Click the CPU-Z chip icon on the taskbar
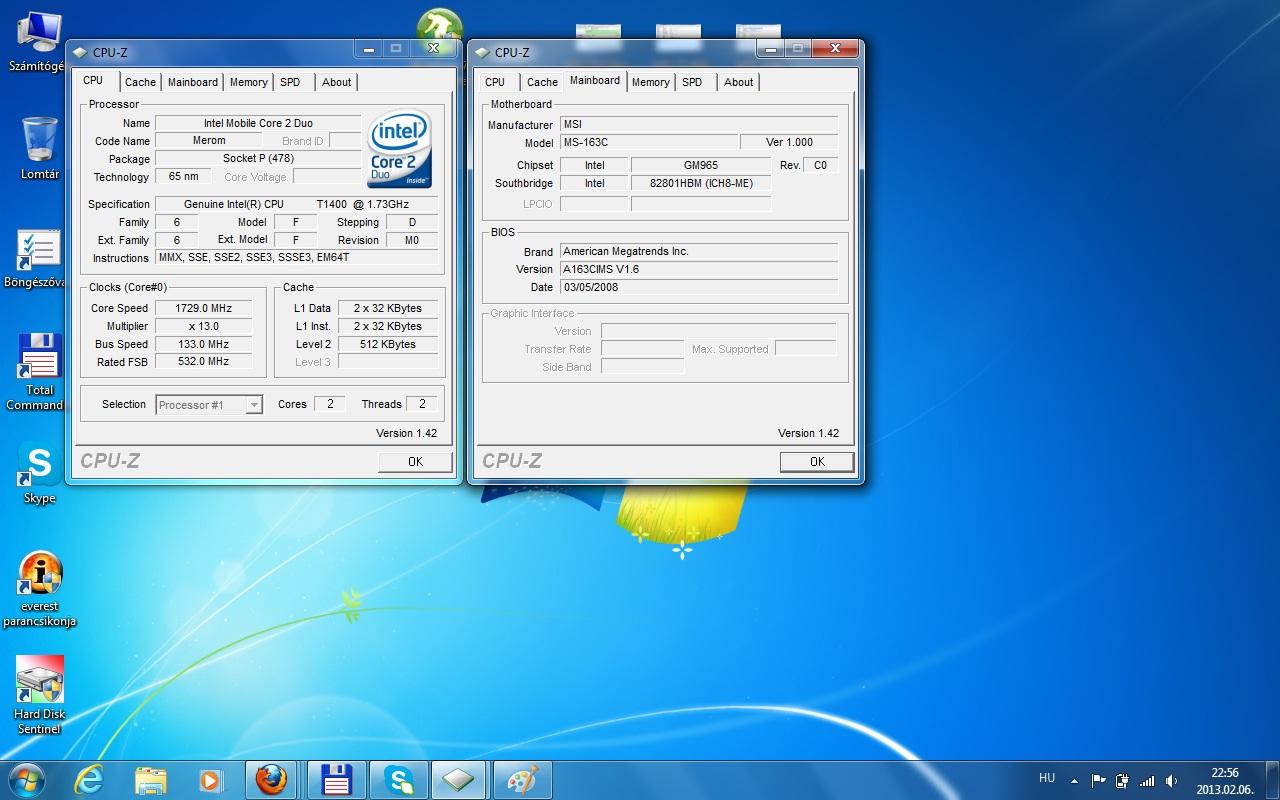The width and height of the screenshot is (1280, 800). 458,780
